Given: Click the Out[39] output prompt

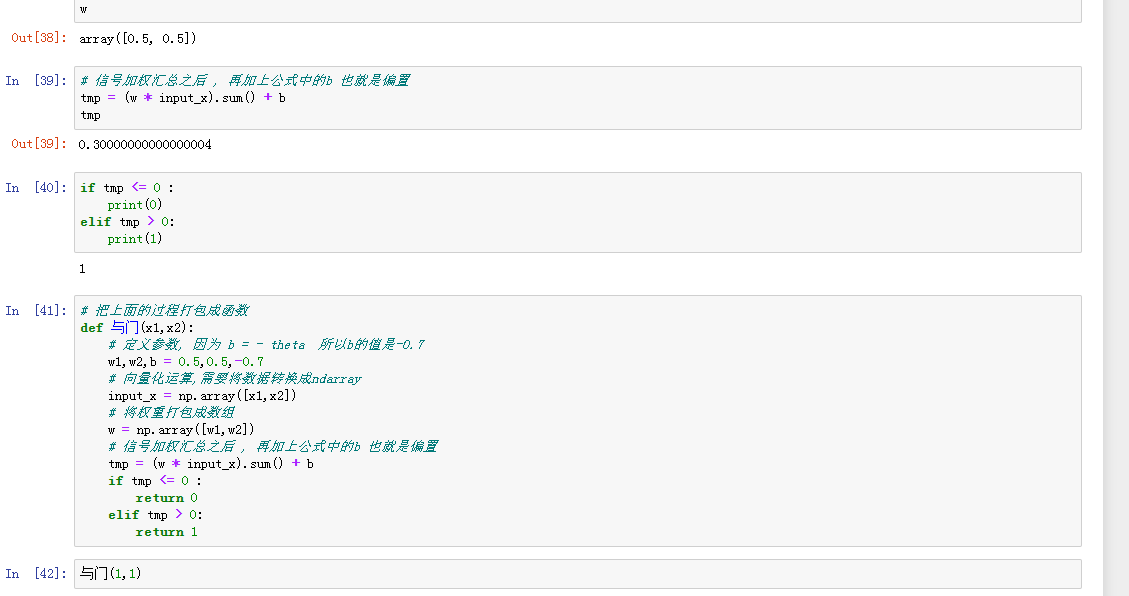Looking at the screenshot, I should point(39,144).
